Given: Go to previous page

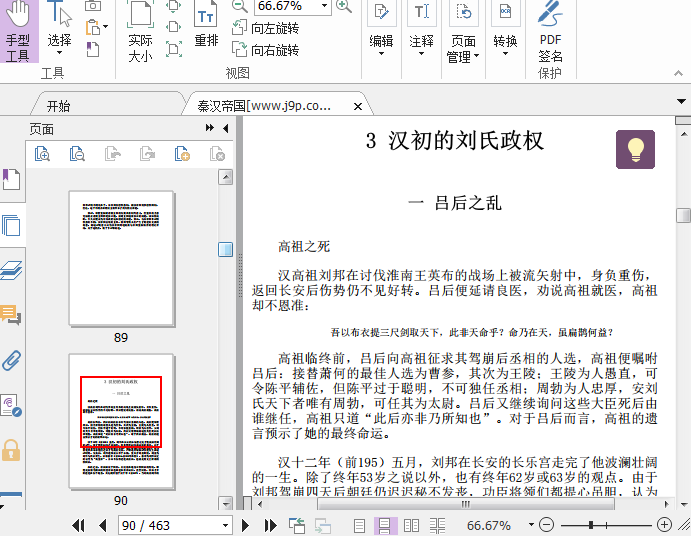Looking at the screenshot, I should click(x=102, y=525).
